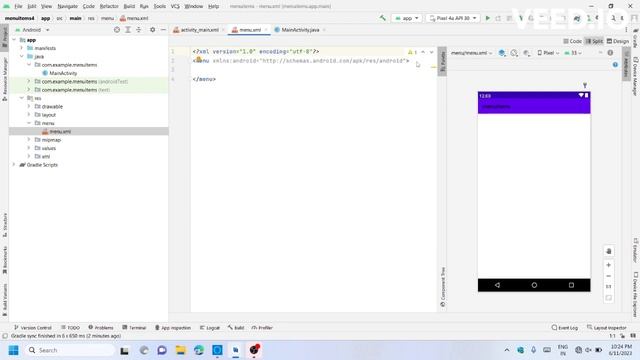Screen dimensions: 640x360
Task: Click the editor warning indicator icon
Action: [x=412, y=52]
